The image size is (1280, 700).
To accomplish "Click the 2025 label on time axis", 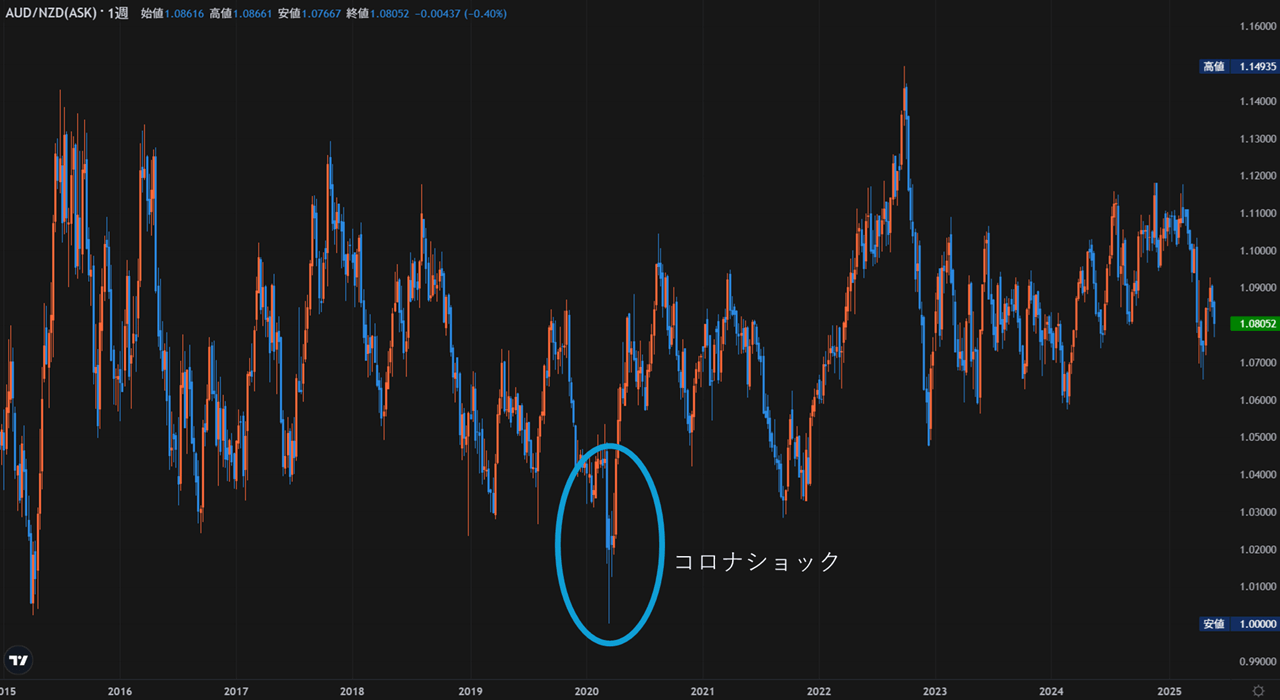I will click(x=1168, y=691).
